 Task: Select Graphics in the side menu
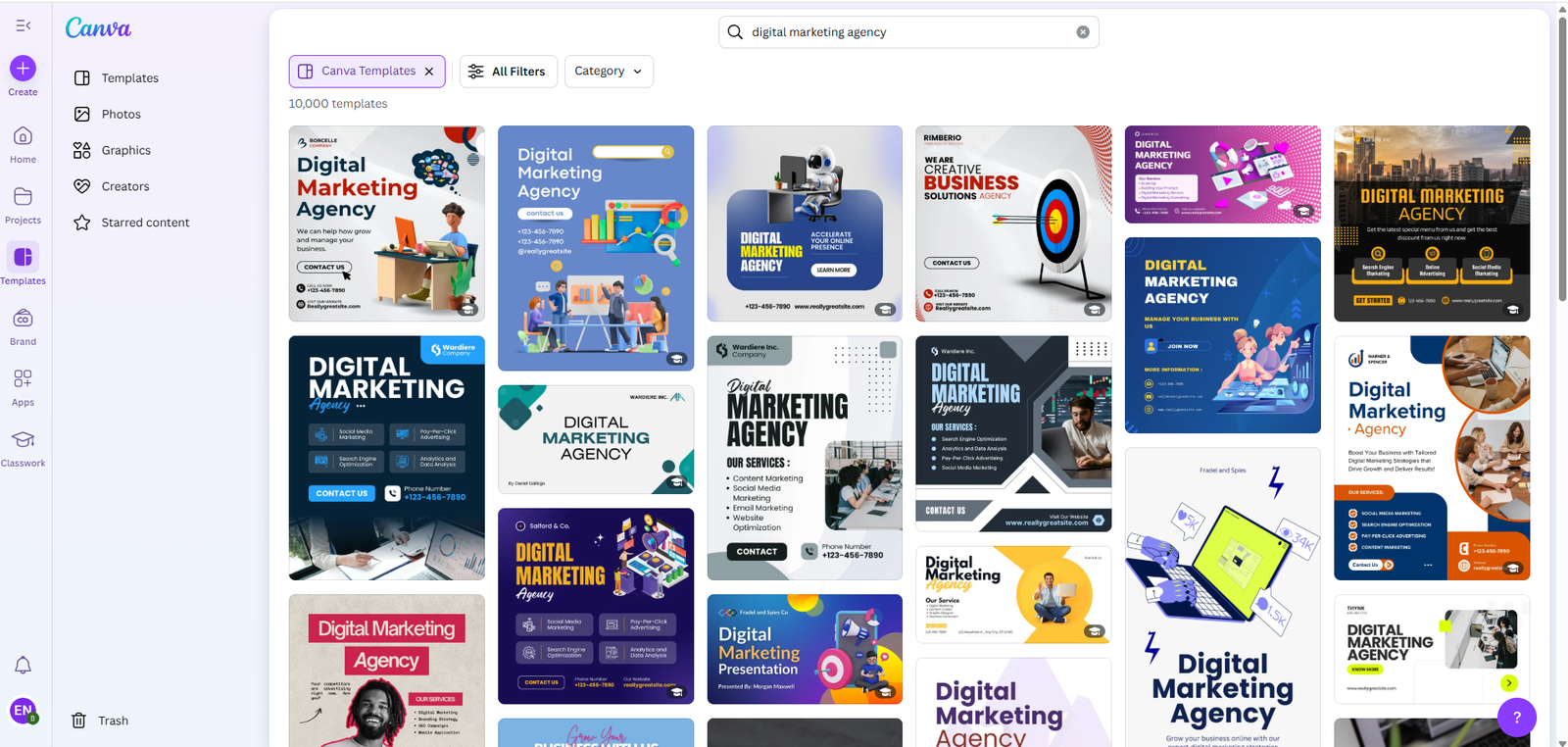[125, 151]
